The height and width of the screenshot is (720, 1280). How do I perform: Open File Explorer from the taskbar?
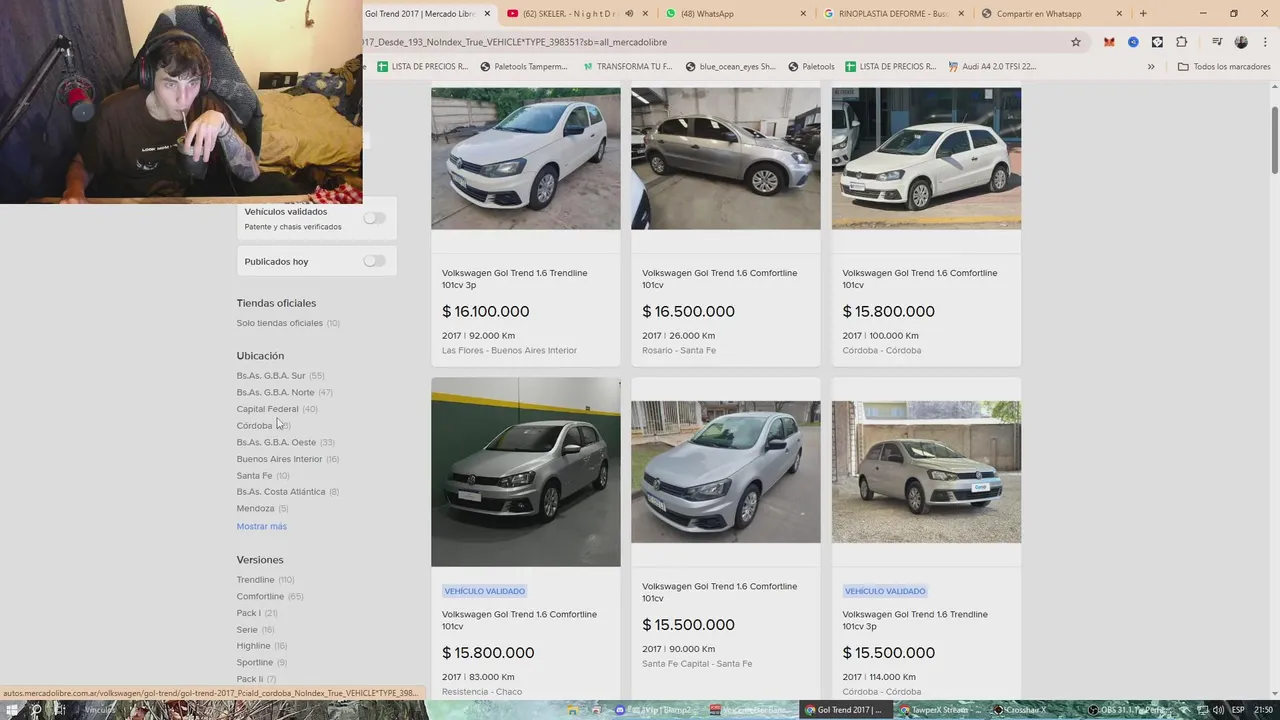(x=572, y=710)
